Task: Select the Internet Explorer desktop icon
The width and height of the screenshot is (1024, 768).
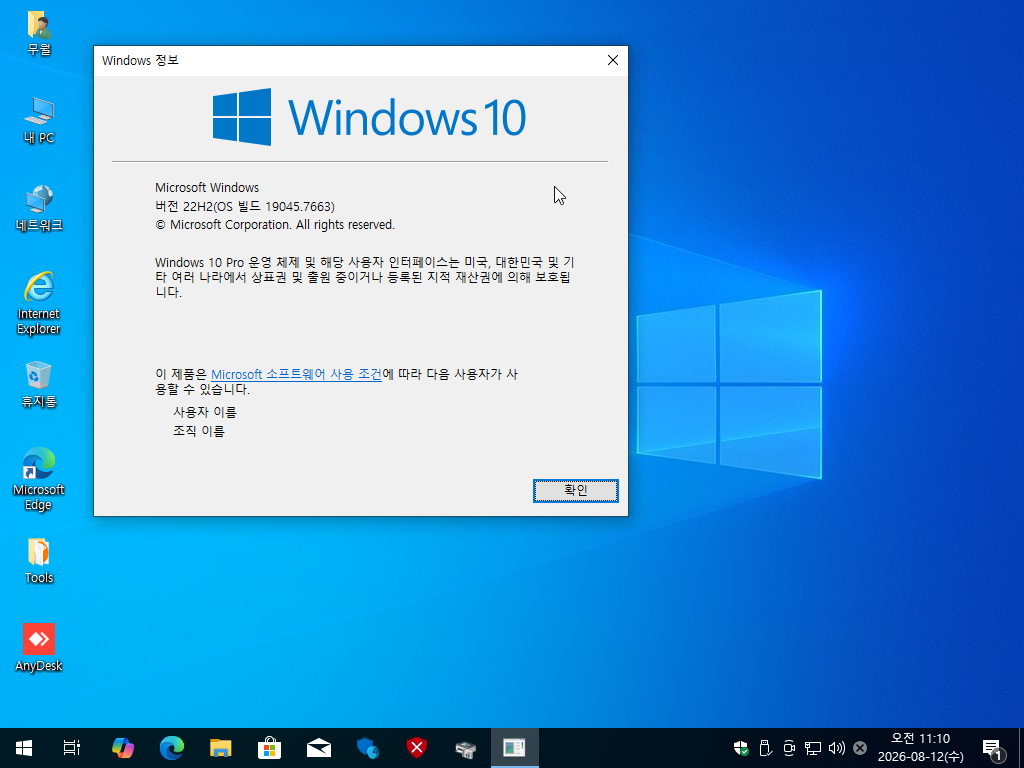Action: click(39, 303)
